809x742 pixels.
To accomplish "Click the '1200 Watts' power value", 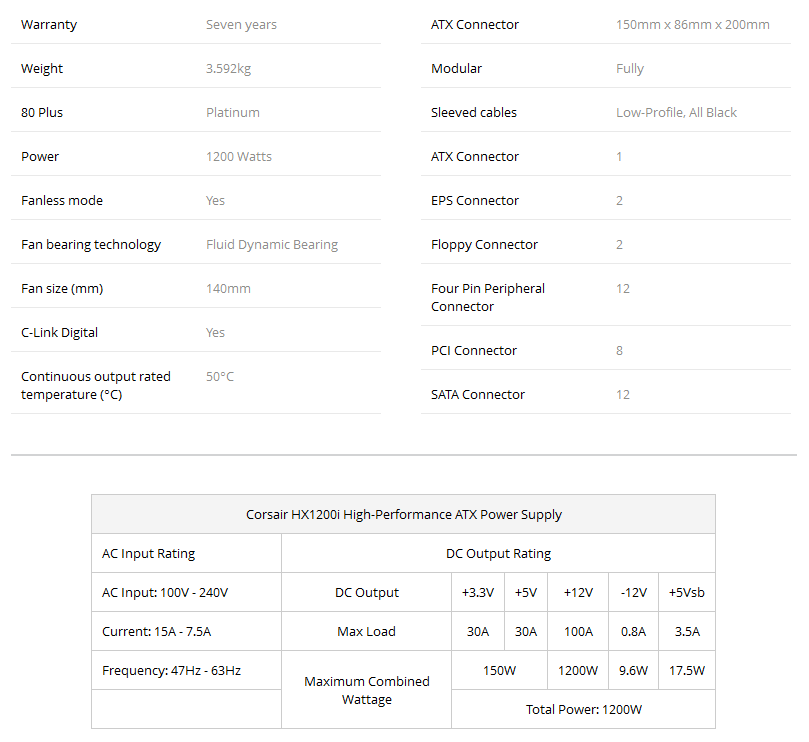I will [x=239, y=156].
